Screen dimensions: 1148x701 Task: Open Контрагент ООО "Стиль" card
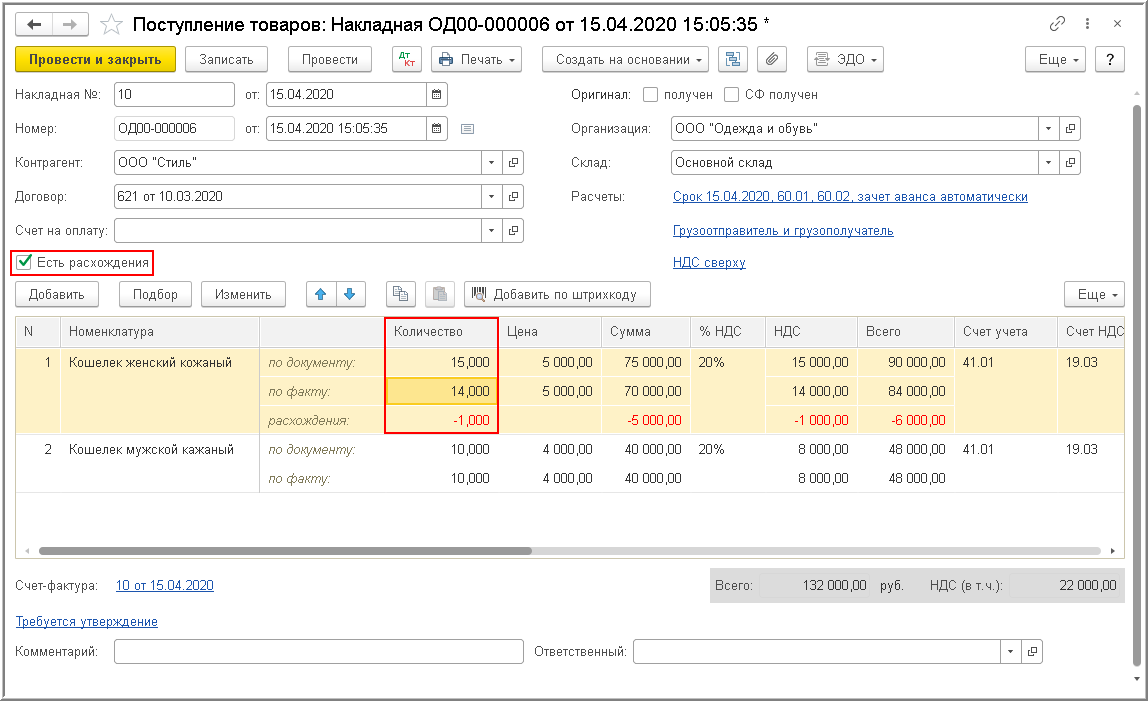(x=513, y=163)
